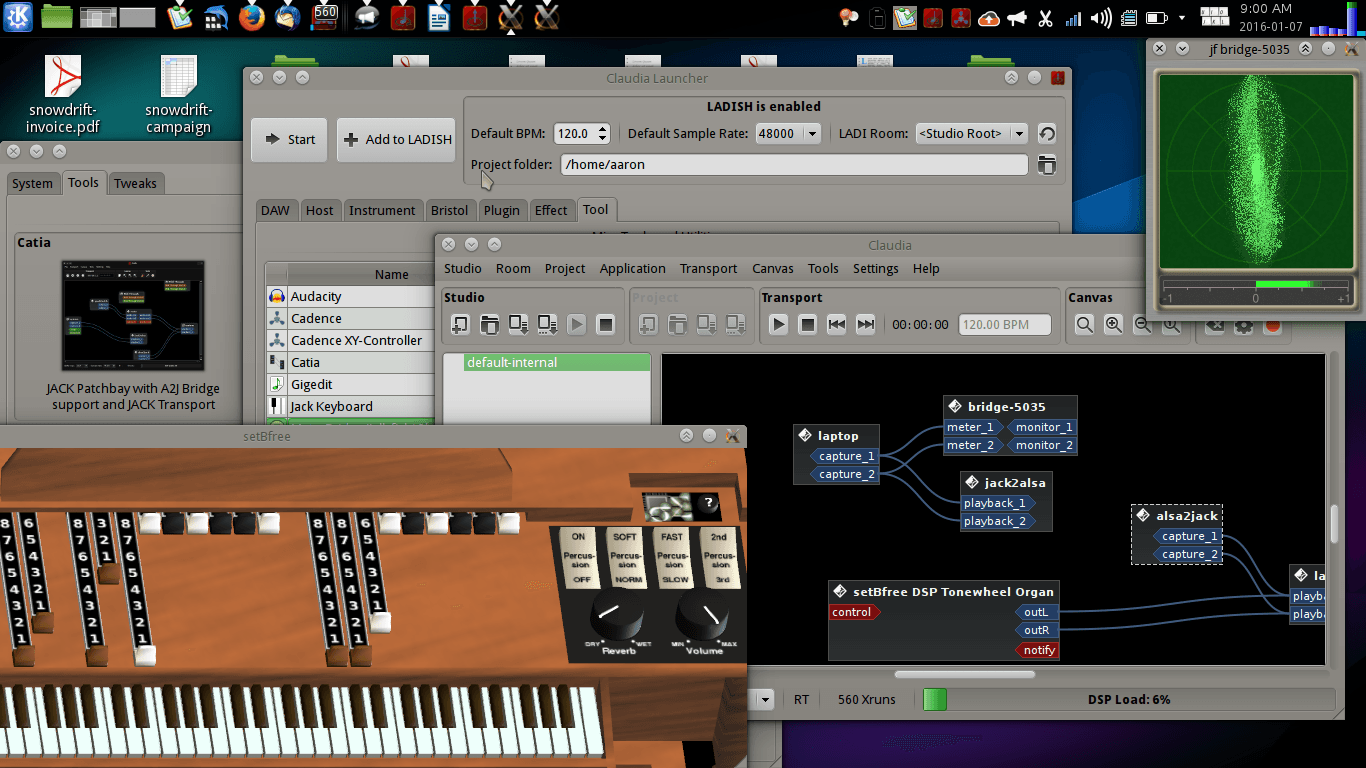Click the canvas zoom-fit magnifier icon
Viewport: 1366px width, 768px height.
tap(1084, 324)
